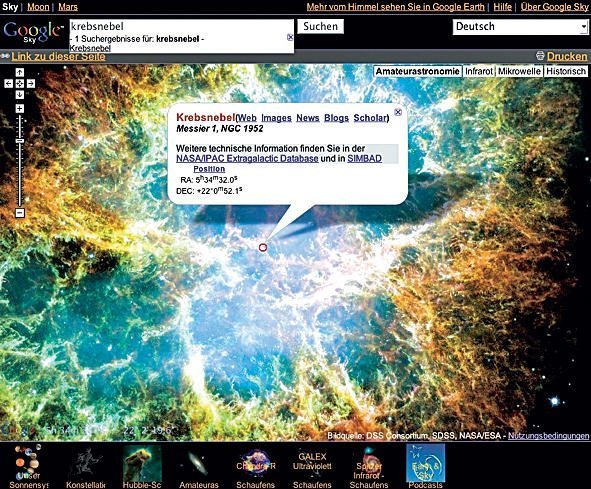This screenshot has height=489, width=591.
Task: Click the Suchen button
Action: 320,26
